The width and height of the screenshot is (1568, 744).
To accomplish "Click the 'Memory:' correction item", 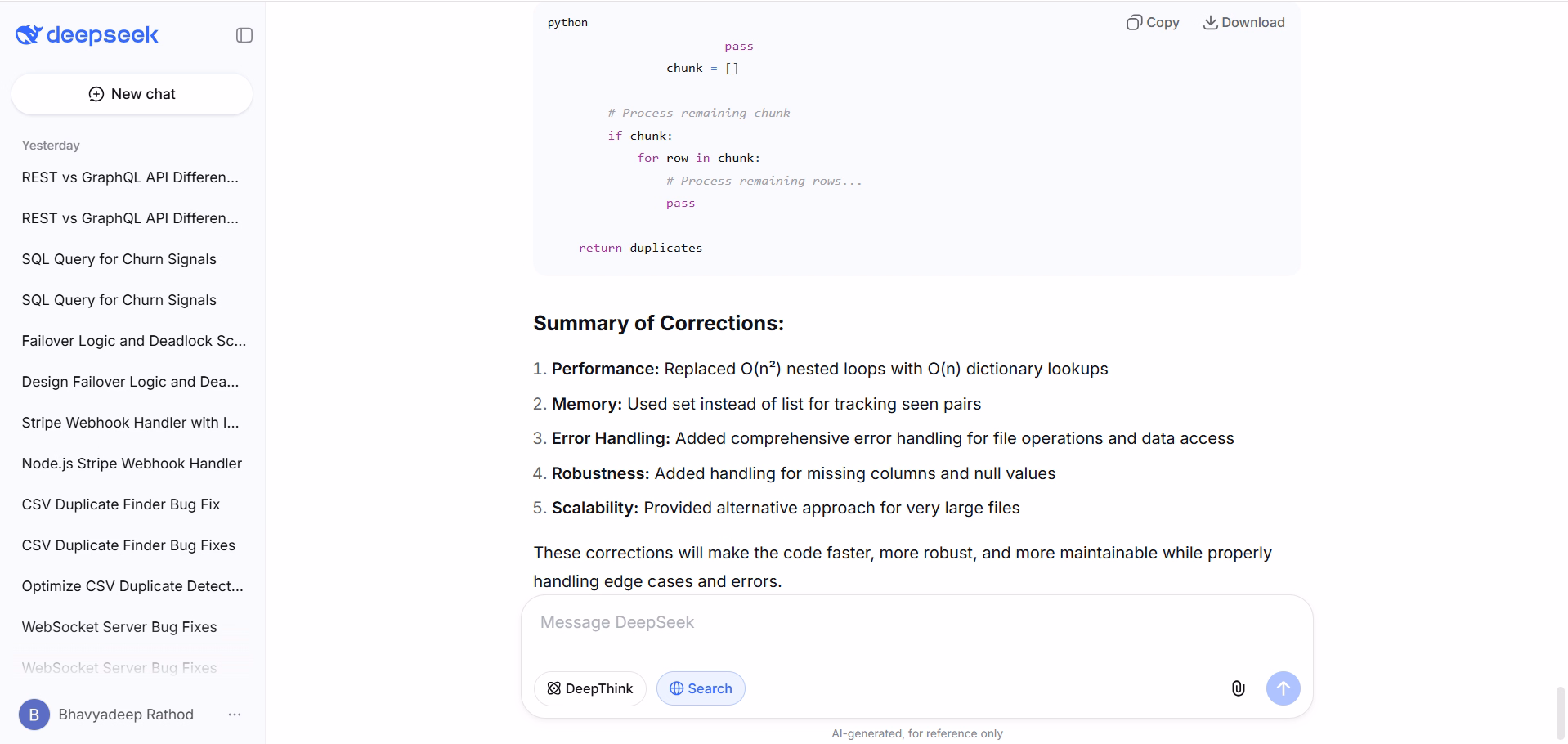I will click(x=766, y=404).
